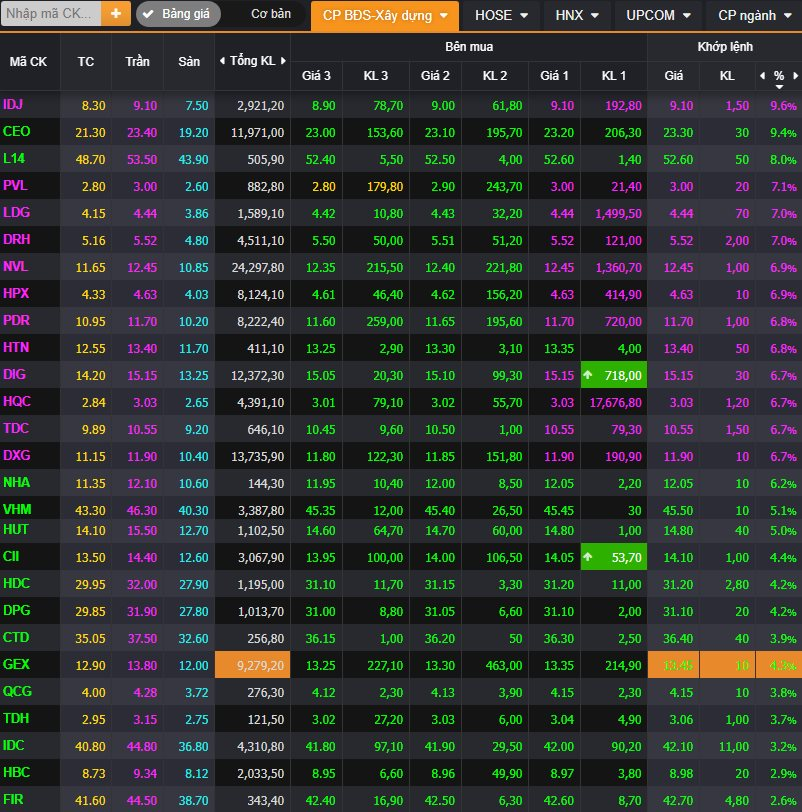
Task: Expand the HOSE exchange dropdown
Action: (x=502, y=15)
